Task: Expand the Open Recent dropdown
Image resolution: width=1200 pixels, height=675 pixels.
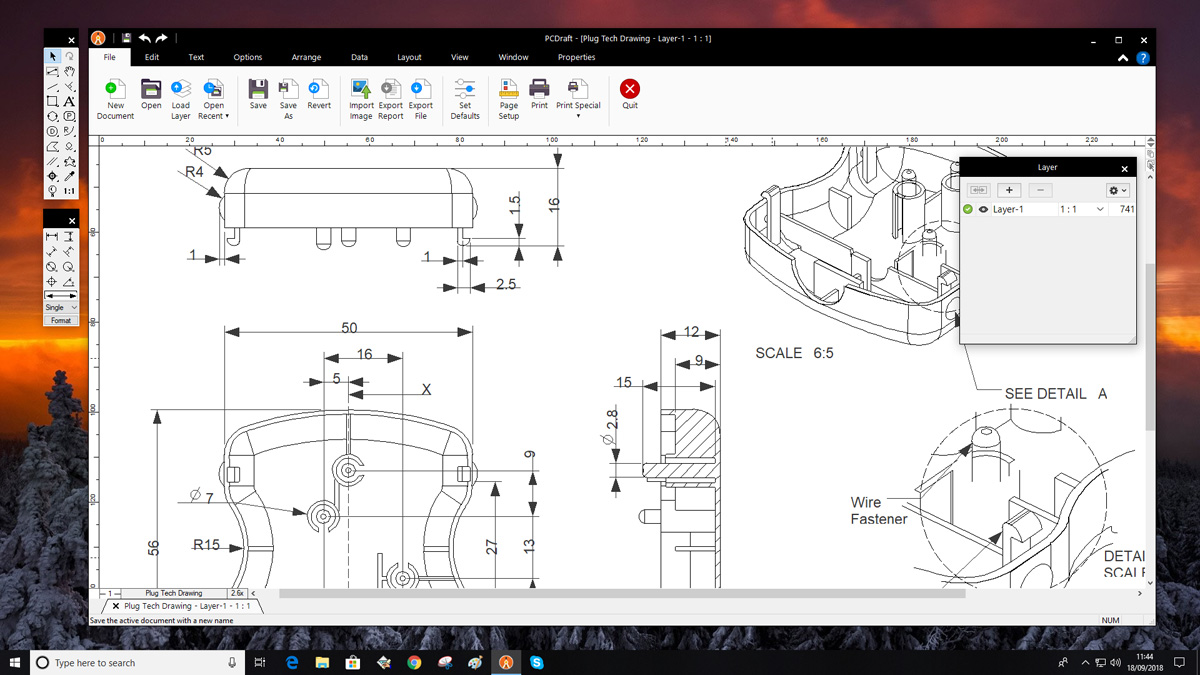Action: coord(228,116)
